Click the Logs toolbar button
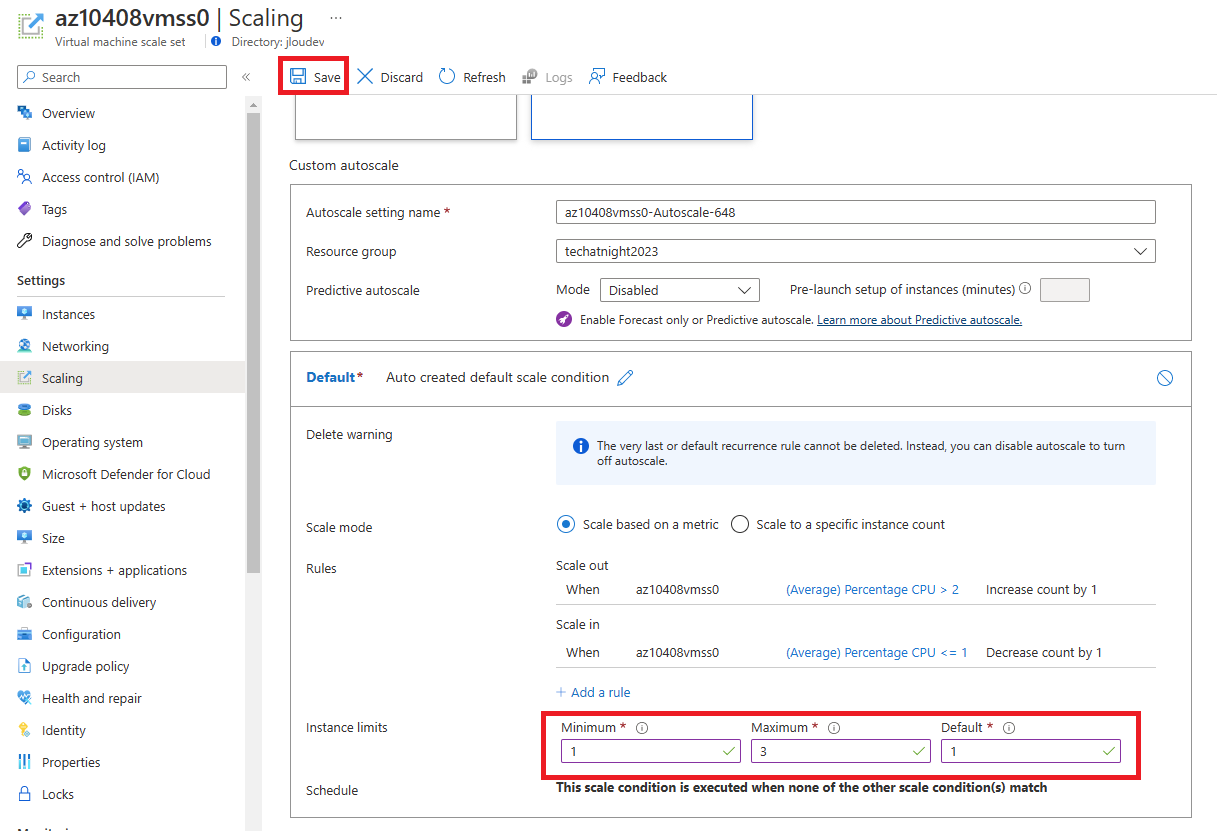The image size is (1217, 831). click(x=547, y=77)
